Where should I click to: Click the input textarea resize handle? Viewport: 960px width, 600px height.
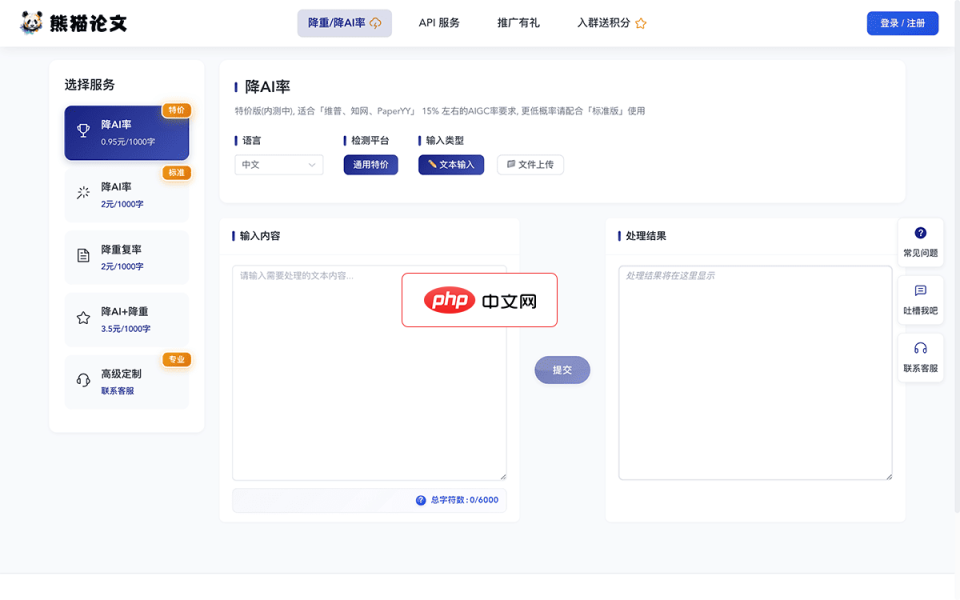click(503, 476)
